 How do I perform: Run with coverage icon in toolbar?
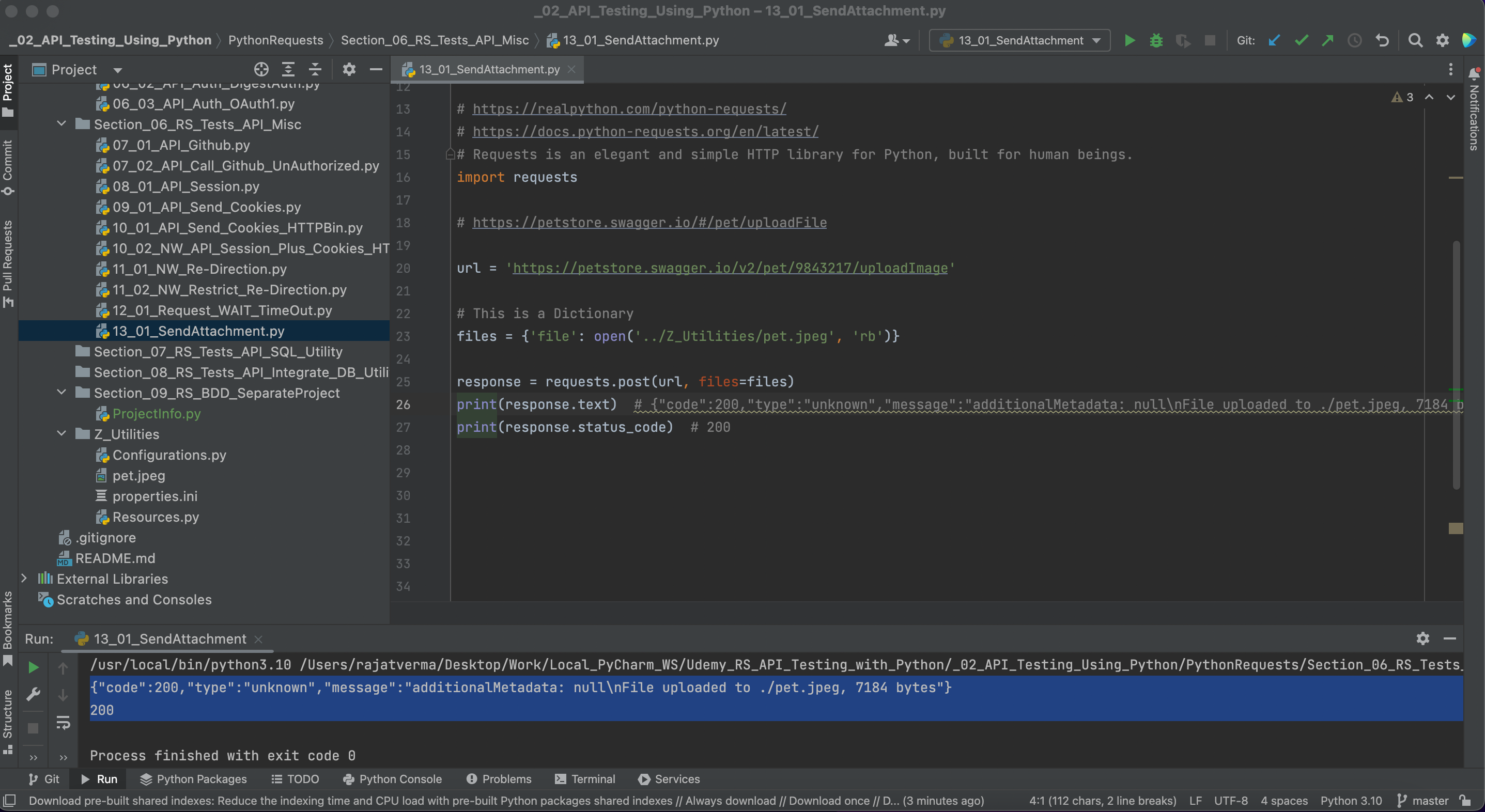click(x=1182, y=40)
